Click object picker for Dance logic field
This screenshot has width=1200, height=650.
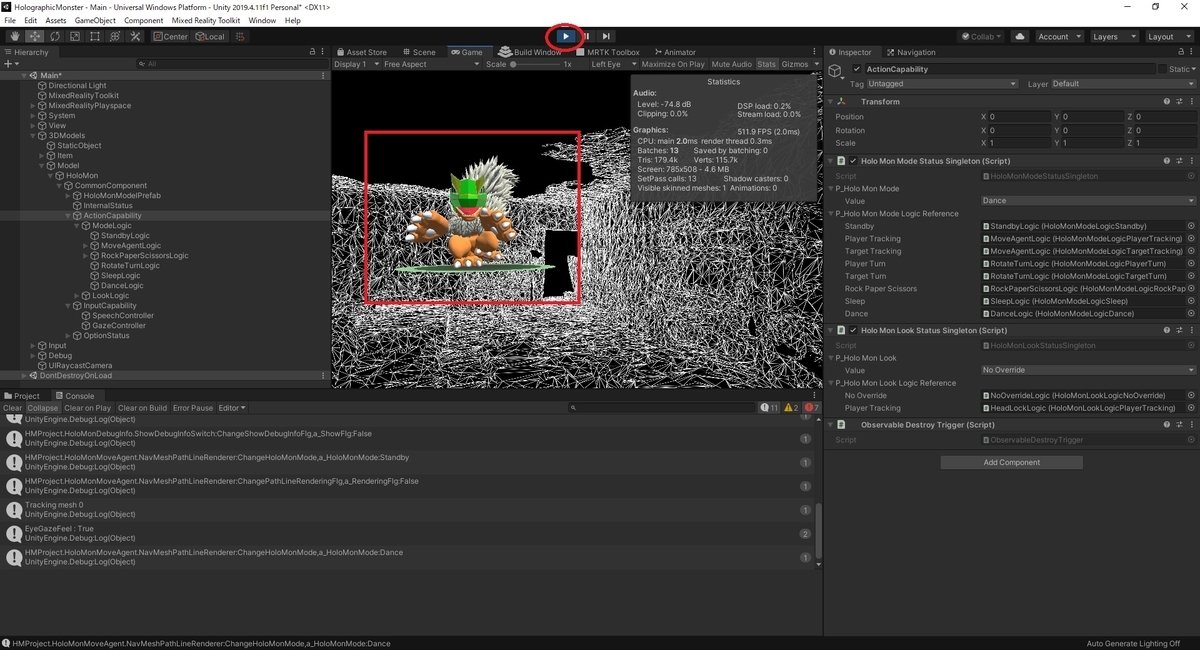(1191, 314)
